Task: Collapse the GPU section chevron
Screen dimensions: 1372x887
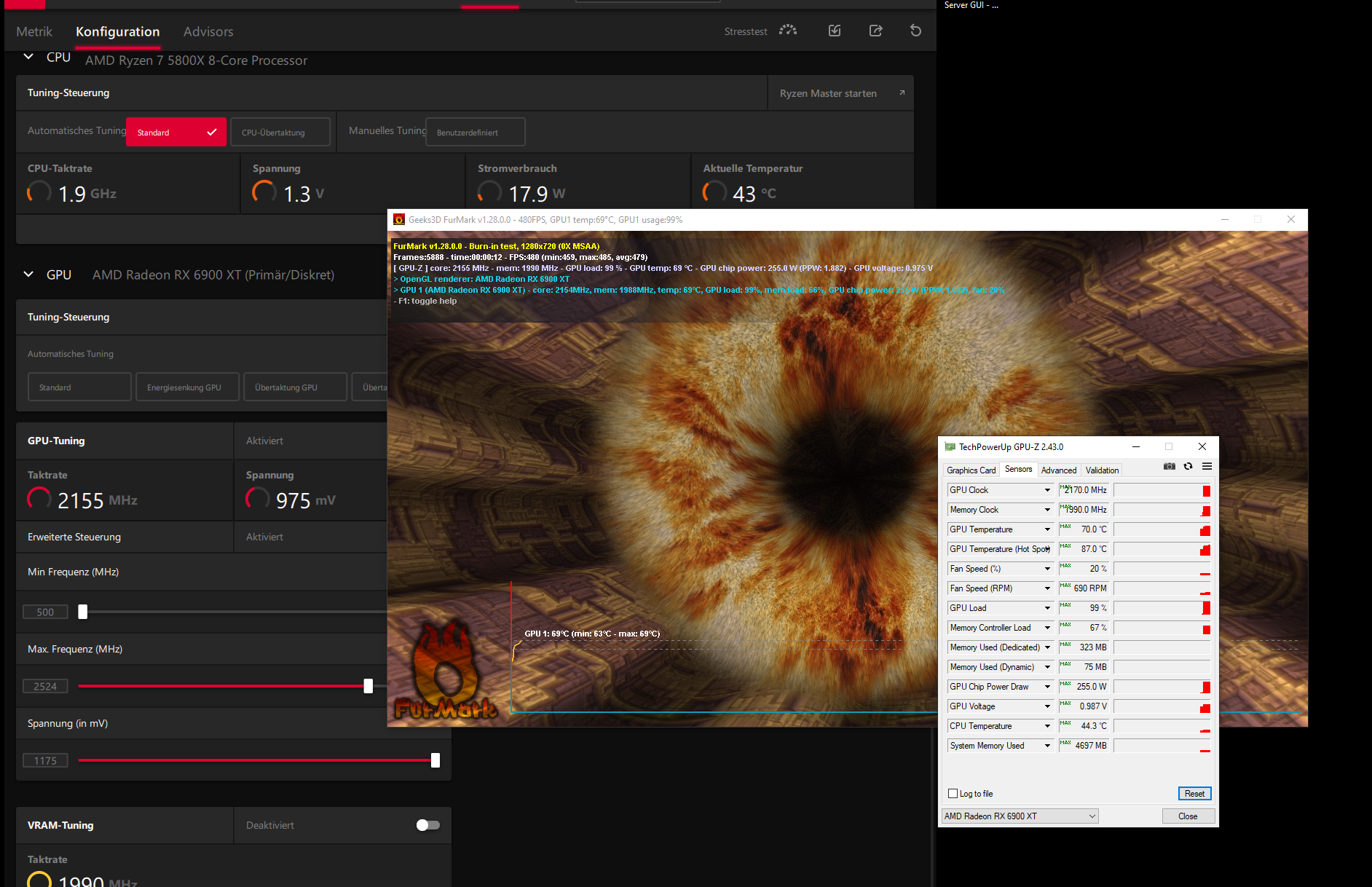Action: [28, 275]
